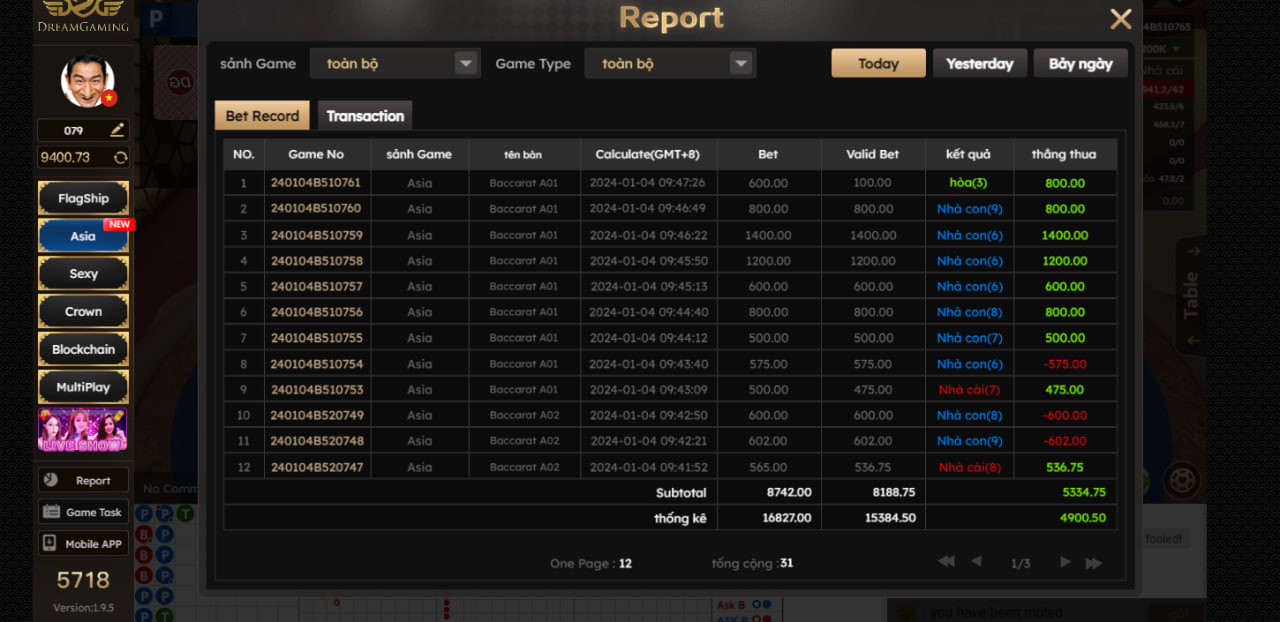Screen dimensions: 1280x622
Task: Filter report by Yesterday
Action: click(x=979, y=63)
